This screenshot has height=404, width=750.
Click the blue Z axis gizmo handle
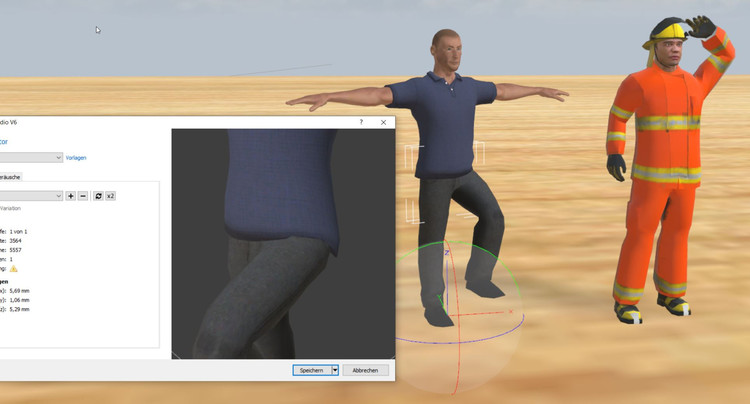[447, 252]
